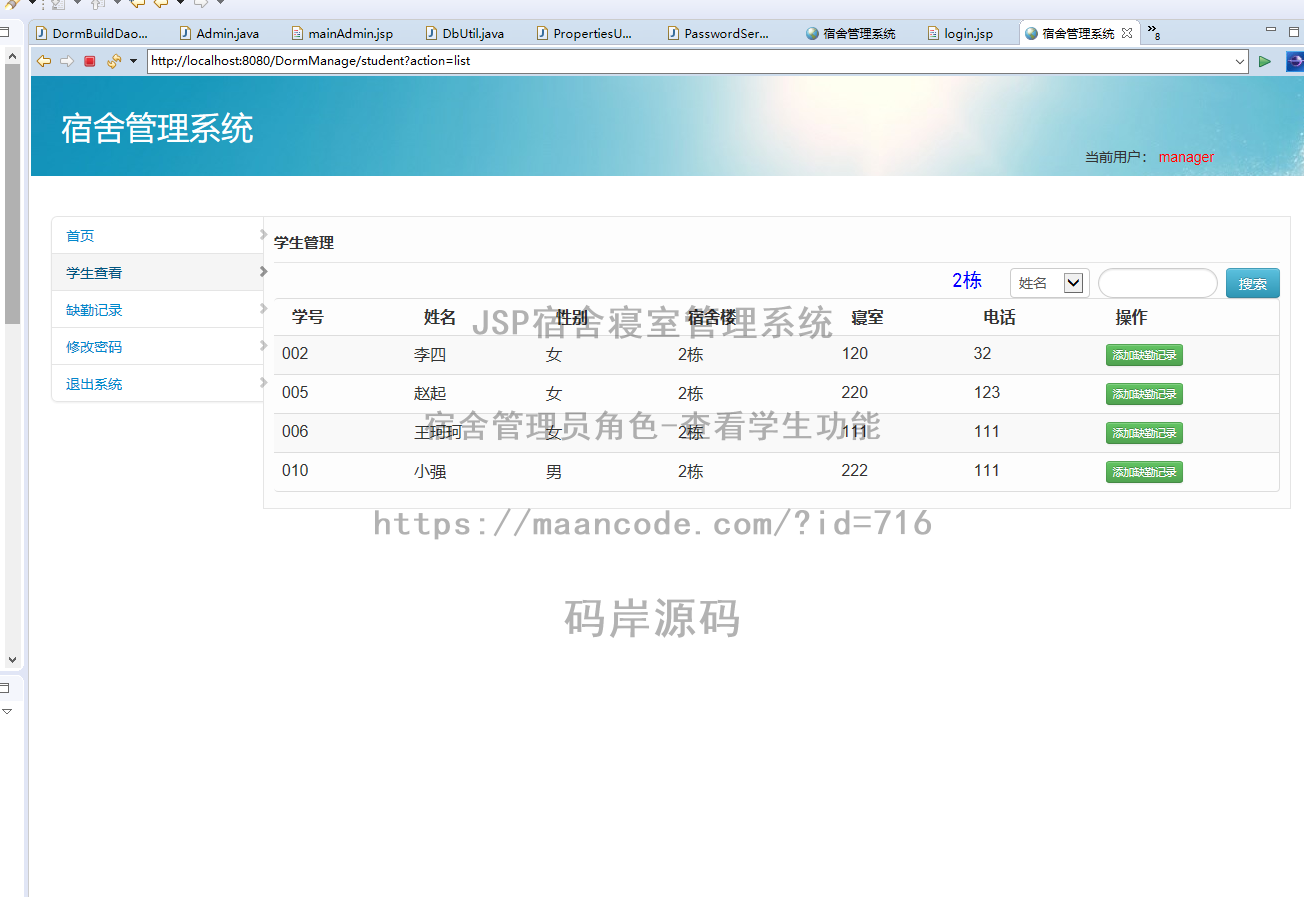Image resolution: width=1304 pixels, height=897 pixels.
Task: Click the green Go to URL arrow
Action: (x=1265, y=61)
